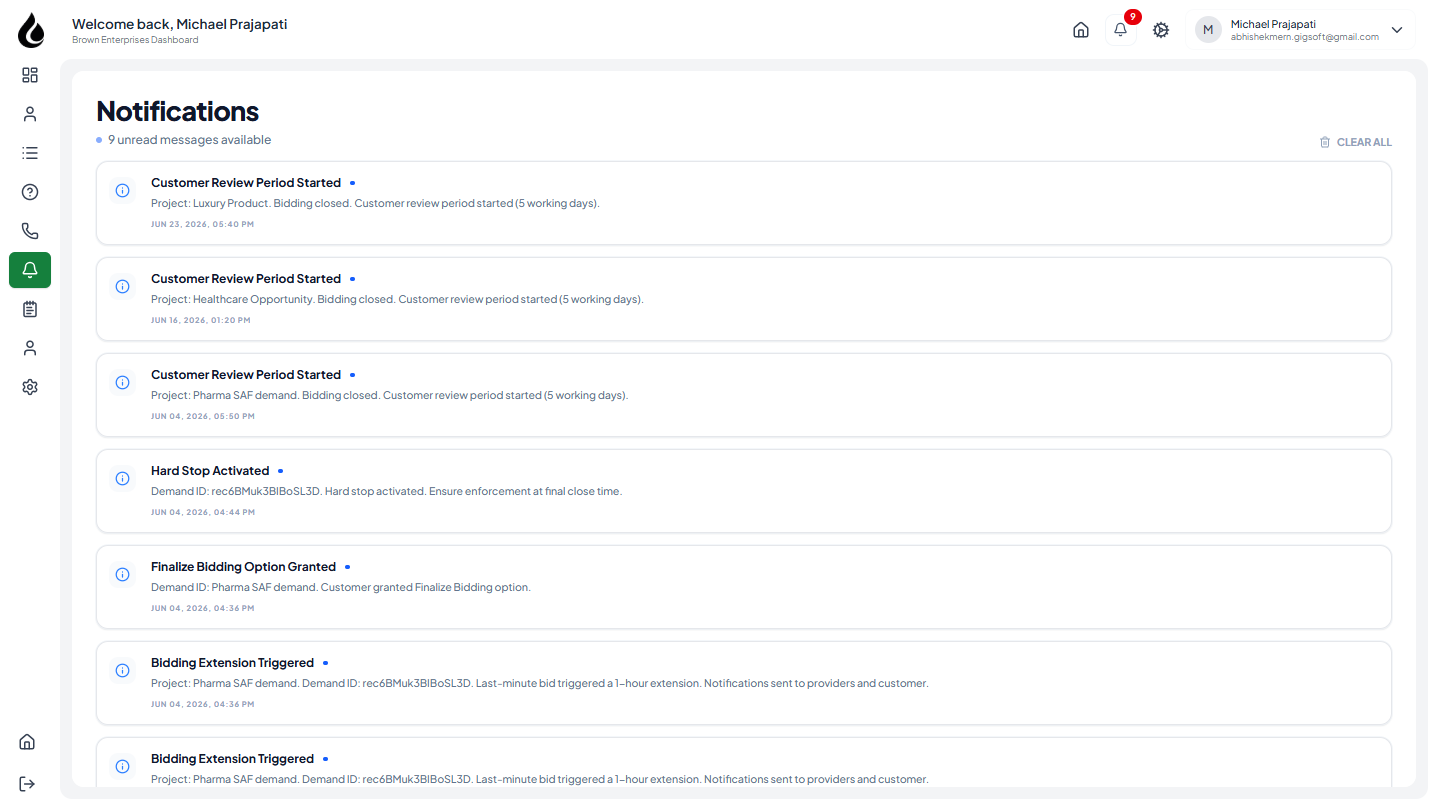Open the phone contact icon in sidebar
This screenshot has height=811, width=1440.
(x=30, y=231)
